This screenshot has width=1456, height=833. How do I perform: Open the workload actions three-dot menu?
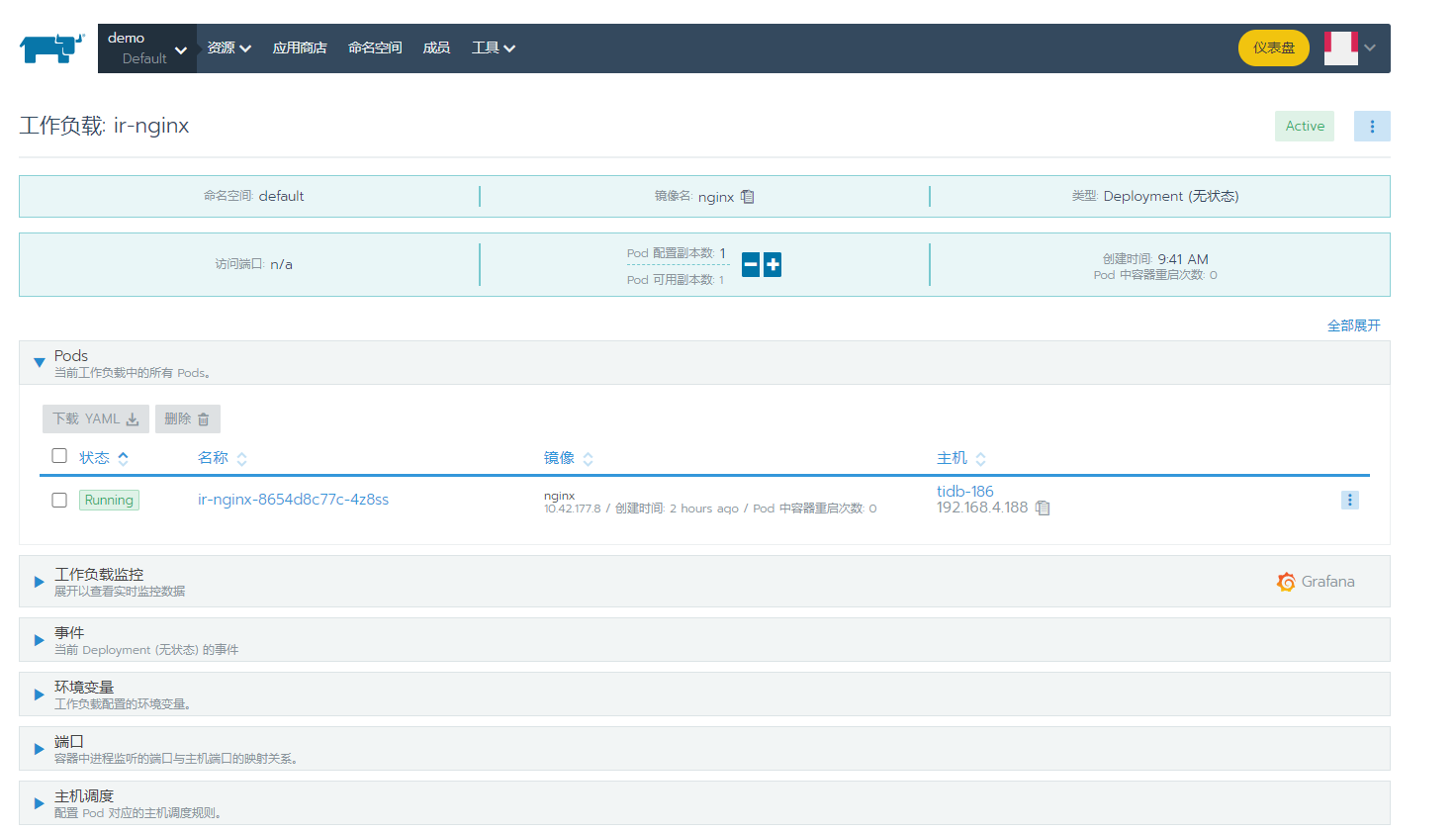[x=1372, y=126]
